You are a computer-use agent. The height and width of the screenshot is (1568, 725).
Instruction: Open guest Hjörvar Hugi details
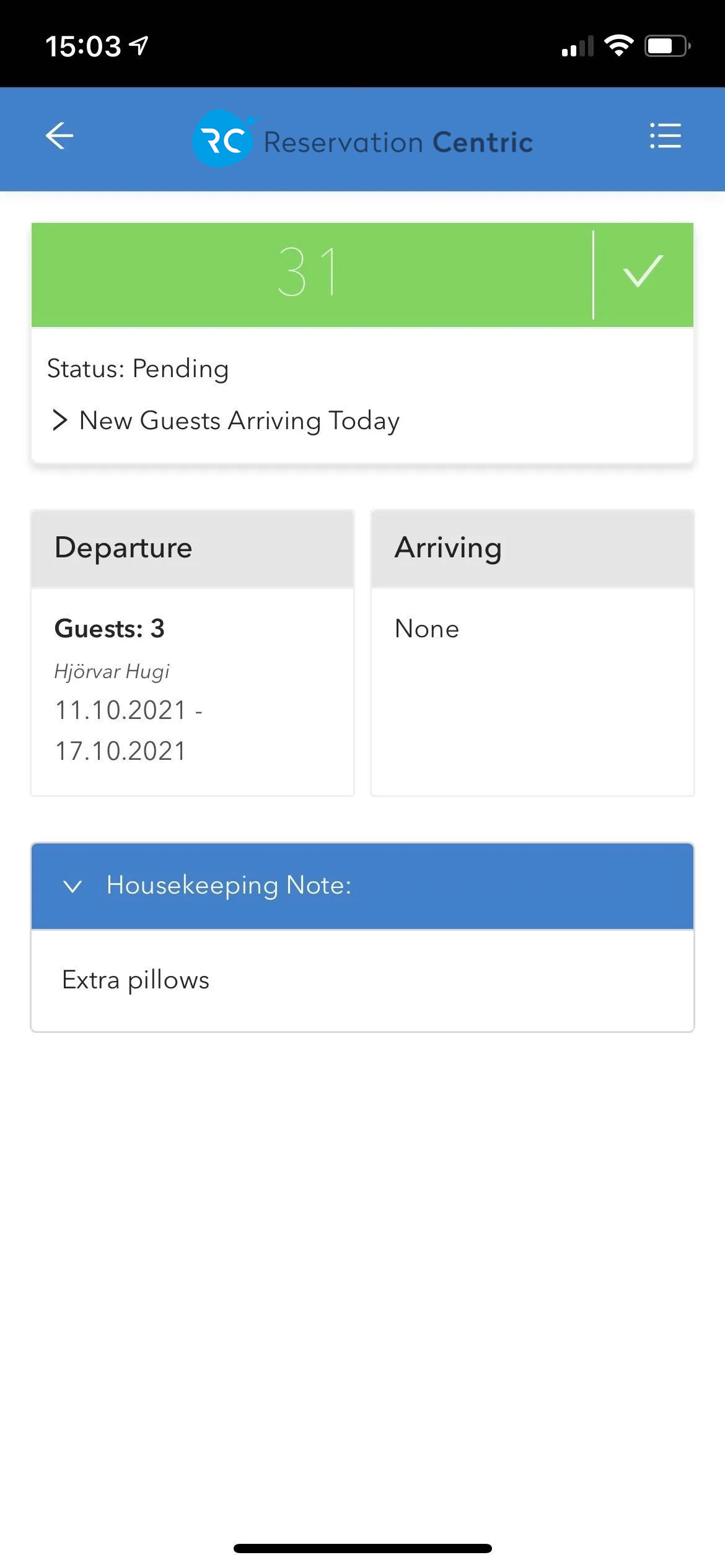tap(112, 671)
